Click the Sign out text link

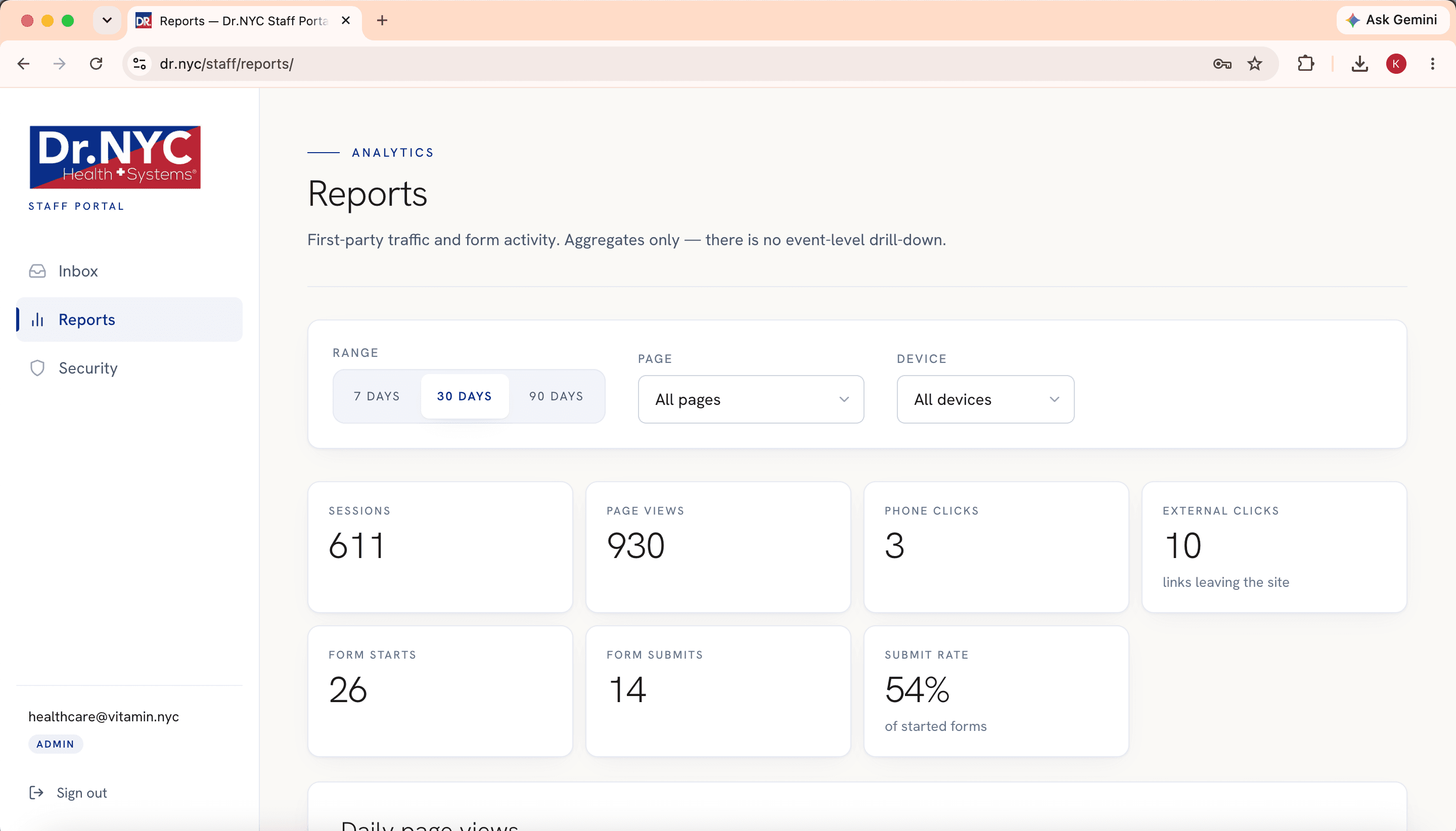81,793
